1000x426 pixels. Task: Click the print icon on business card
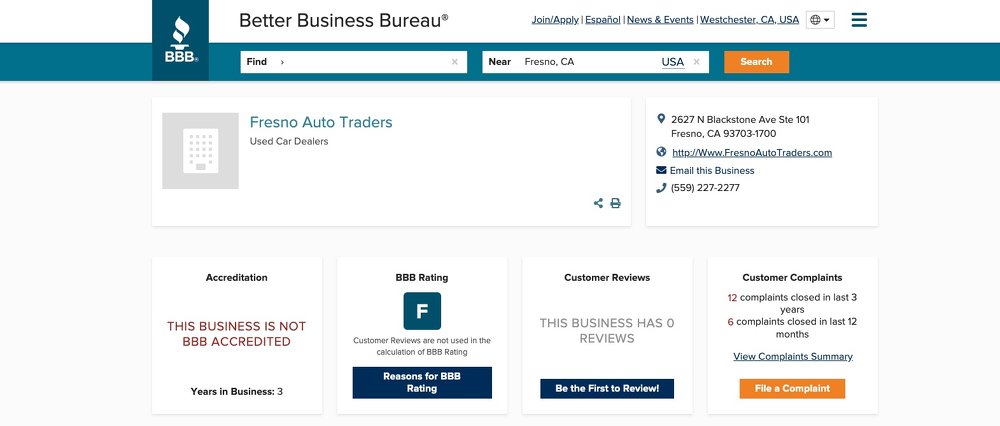pos(616,203)
